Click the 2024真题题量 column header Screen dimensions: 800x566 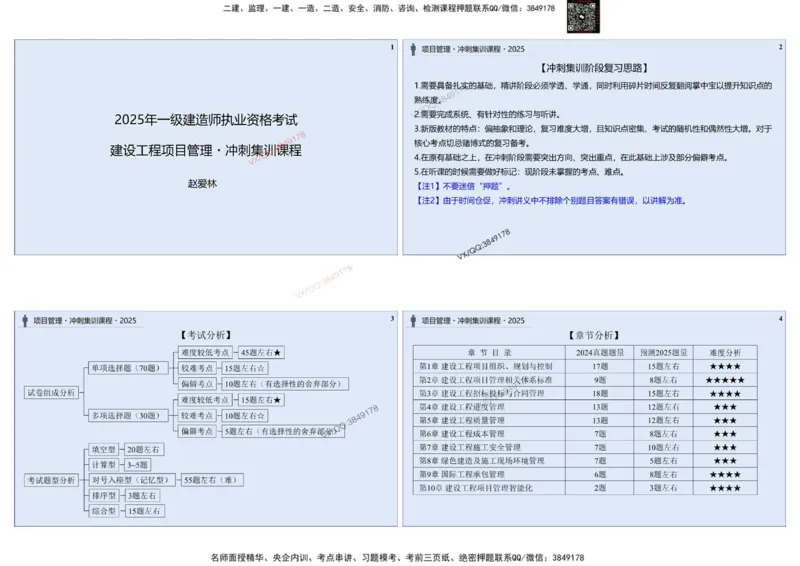click(x=599, y=353)
